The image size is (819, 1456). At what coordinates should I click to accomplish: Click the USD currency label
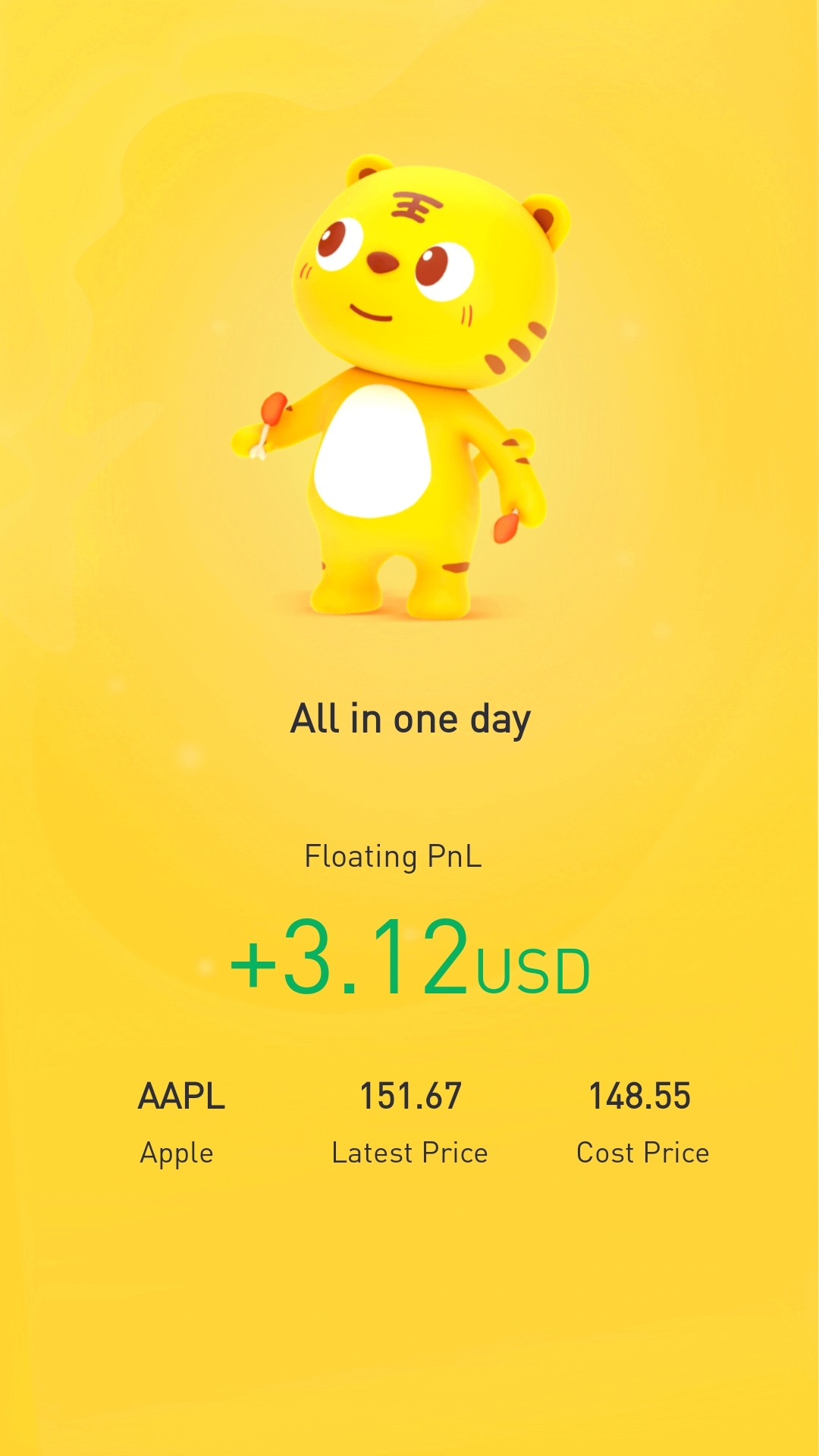coord(532,971)
